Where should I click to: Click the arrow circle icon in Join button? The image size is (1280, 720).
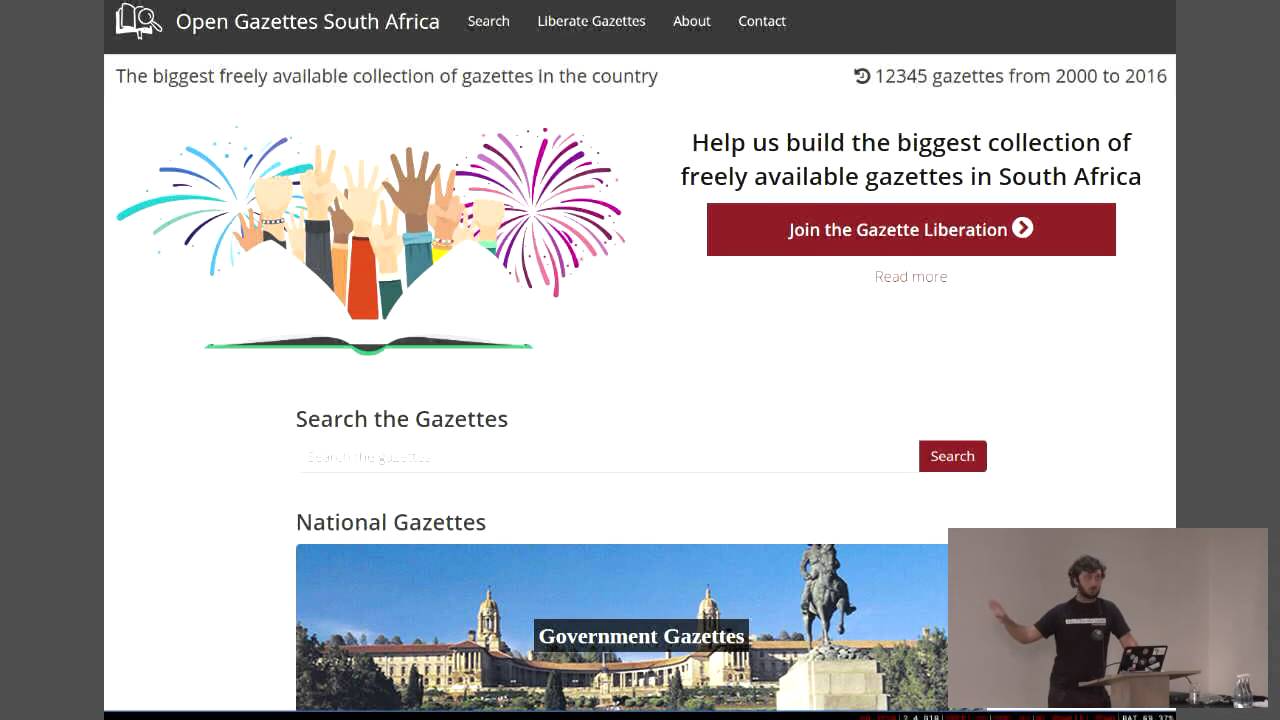tap(1022, 228)
